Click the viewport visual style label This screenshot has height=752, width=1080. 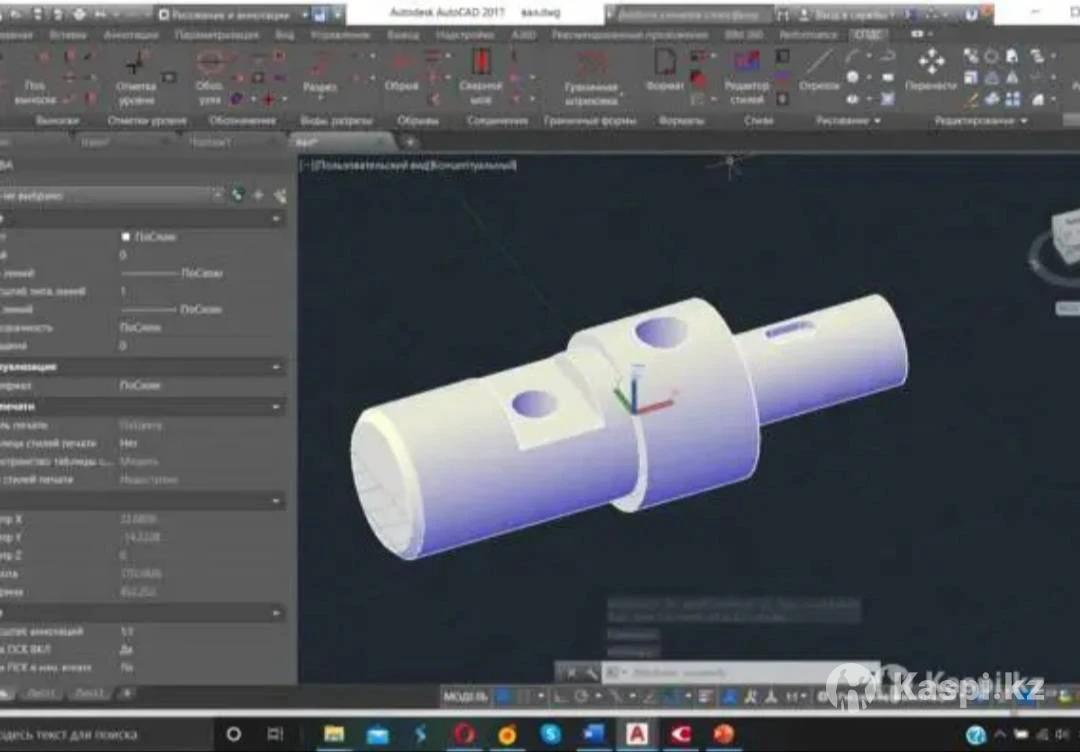(414, 165)
